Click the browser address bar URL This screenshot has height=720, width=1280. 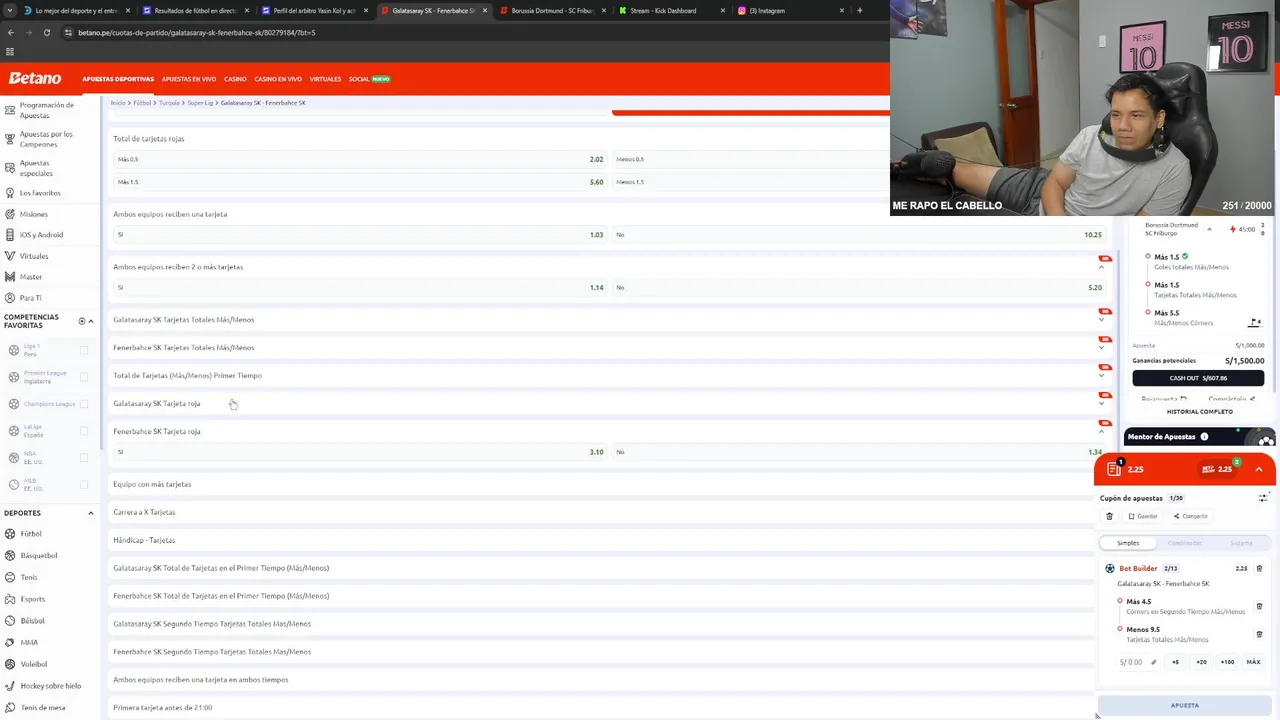pos(196,32)
